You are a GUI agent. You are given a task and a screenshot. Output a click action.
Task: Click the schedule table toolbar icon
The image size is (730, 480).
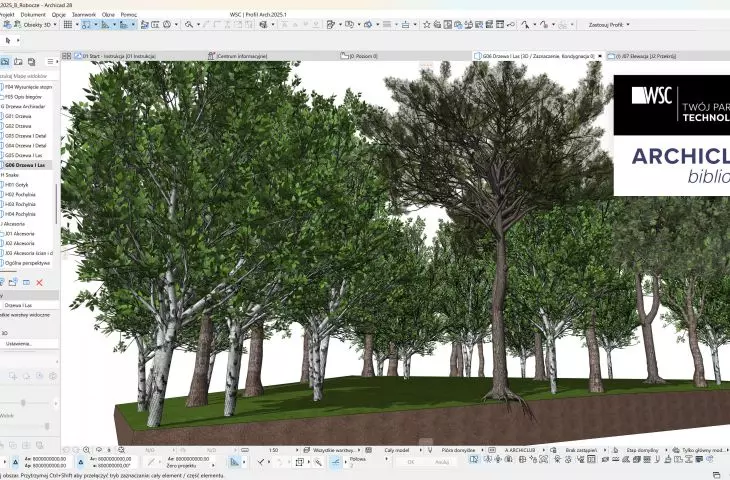click(x=500, y=25)
